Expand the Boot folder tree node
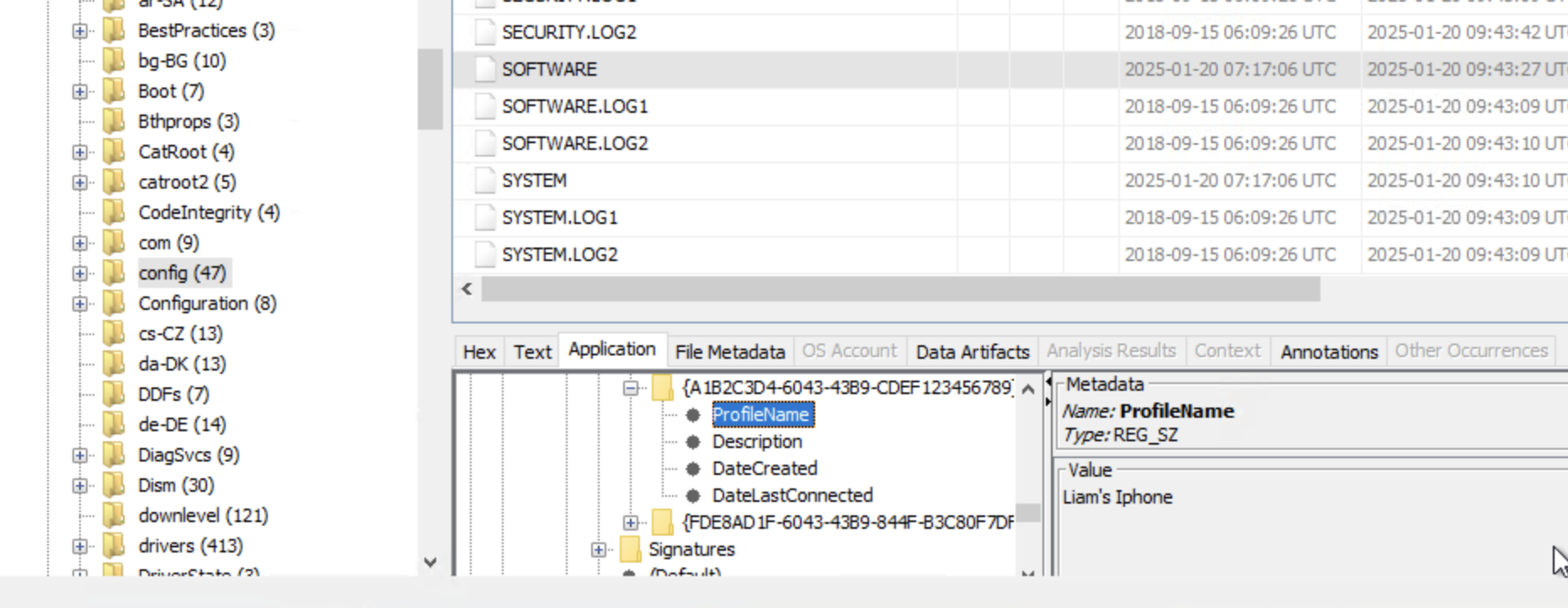The height and width of the screenshot is (608, 1568). pyautogui.click(x=80, y=92)
